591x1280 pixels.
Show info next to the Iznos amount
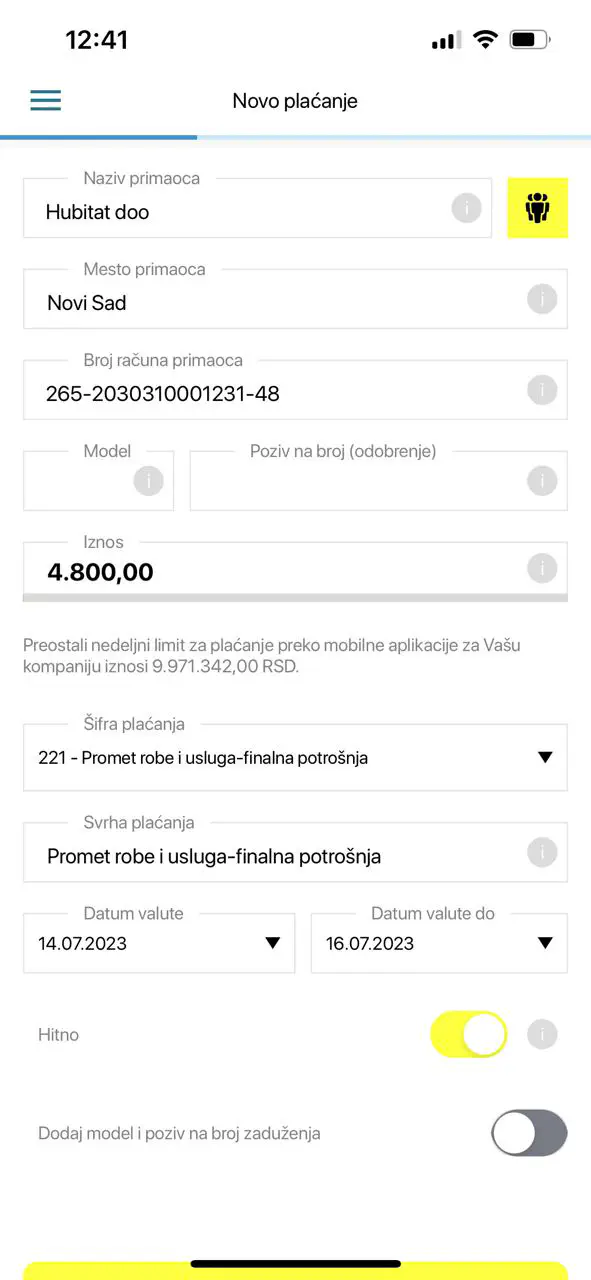541,567
